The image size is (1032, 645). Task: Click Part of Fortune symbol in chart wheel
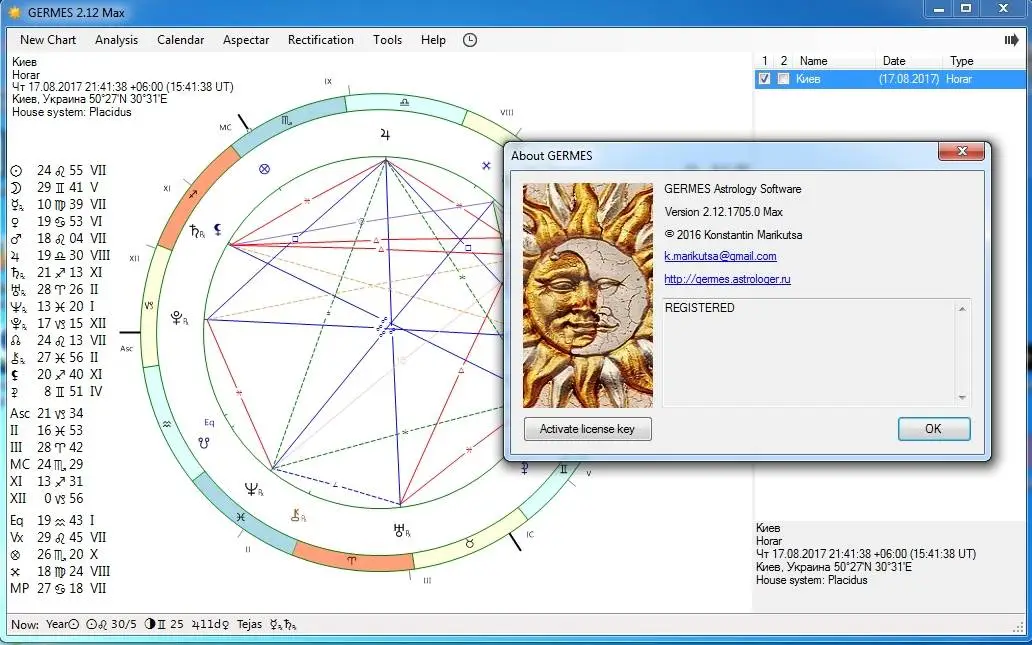click(x=265, y=168)
